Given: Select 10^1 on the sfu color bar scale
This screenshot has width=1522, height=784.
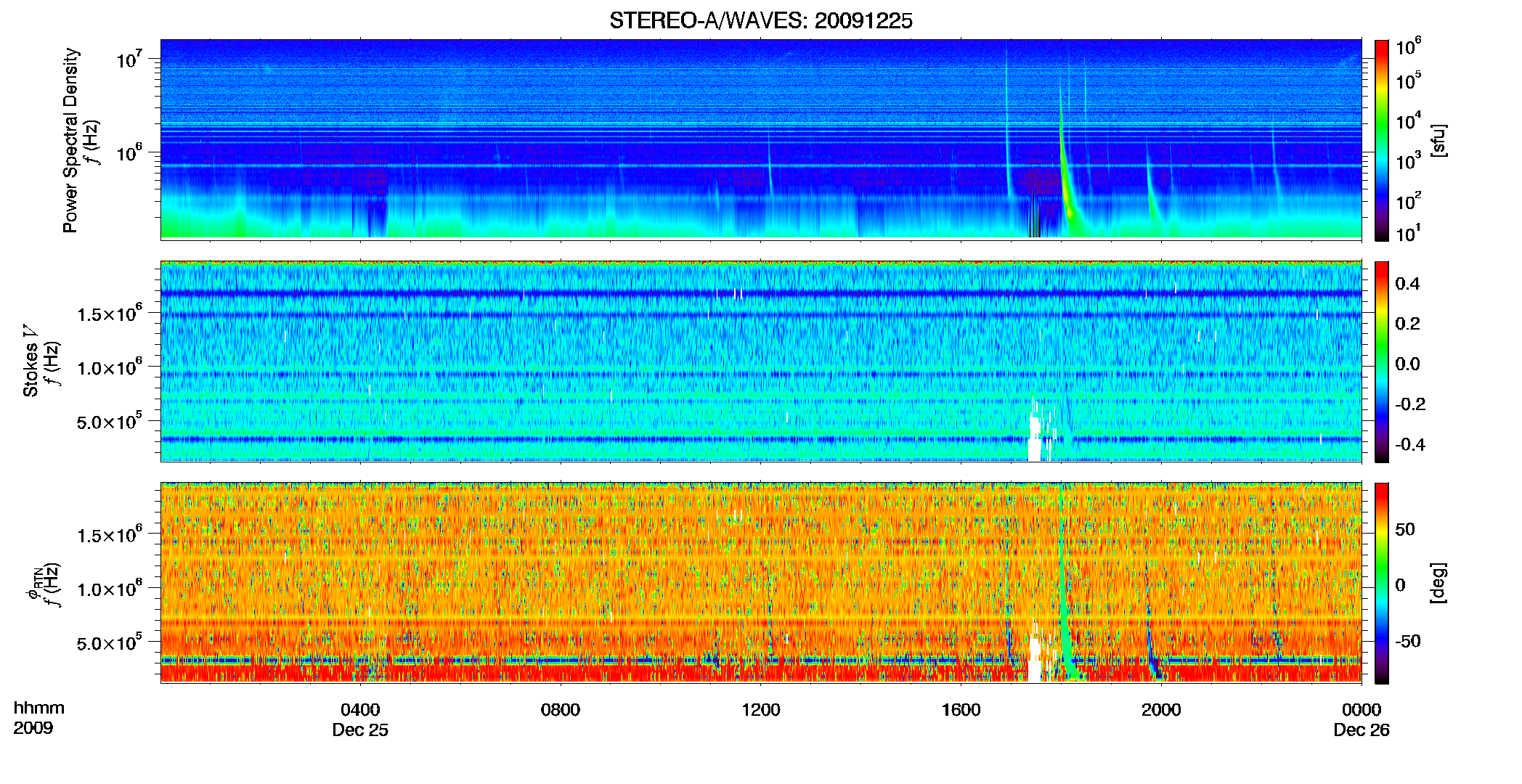Looking at the screenshot, I should pos(1409,234).
